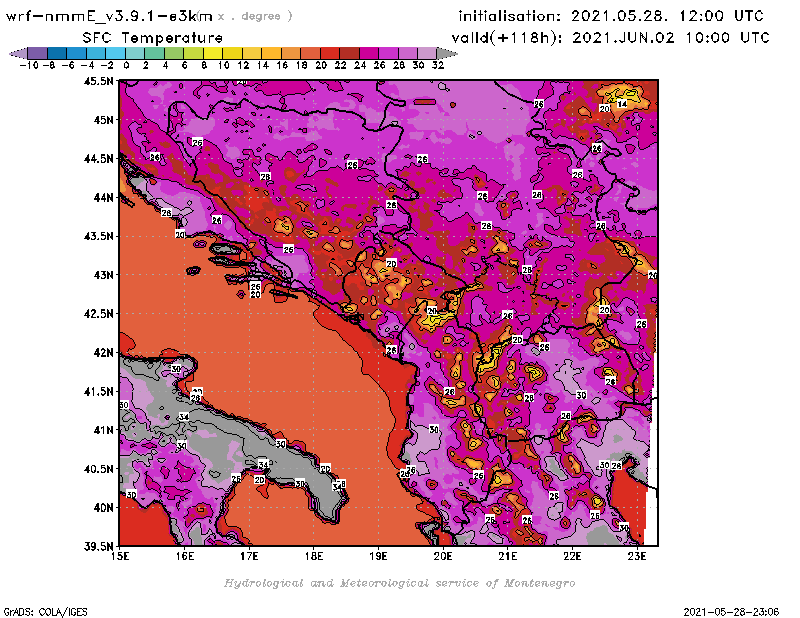
Task: Click the latitude label 39.5N
Action: pos(99,547)
